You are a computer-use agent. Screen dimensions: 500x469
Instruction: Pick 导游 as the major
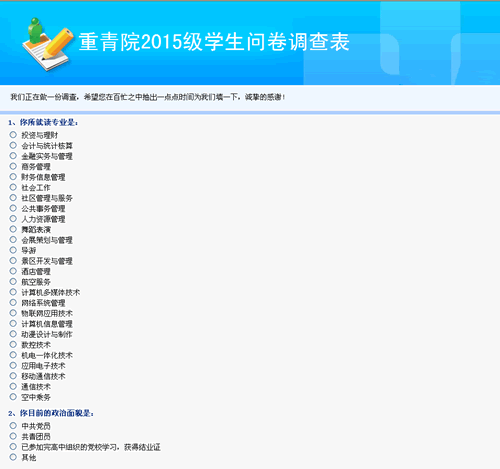coord(13,250)
